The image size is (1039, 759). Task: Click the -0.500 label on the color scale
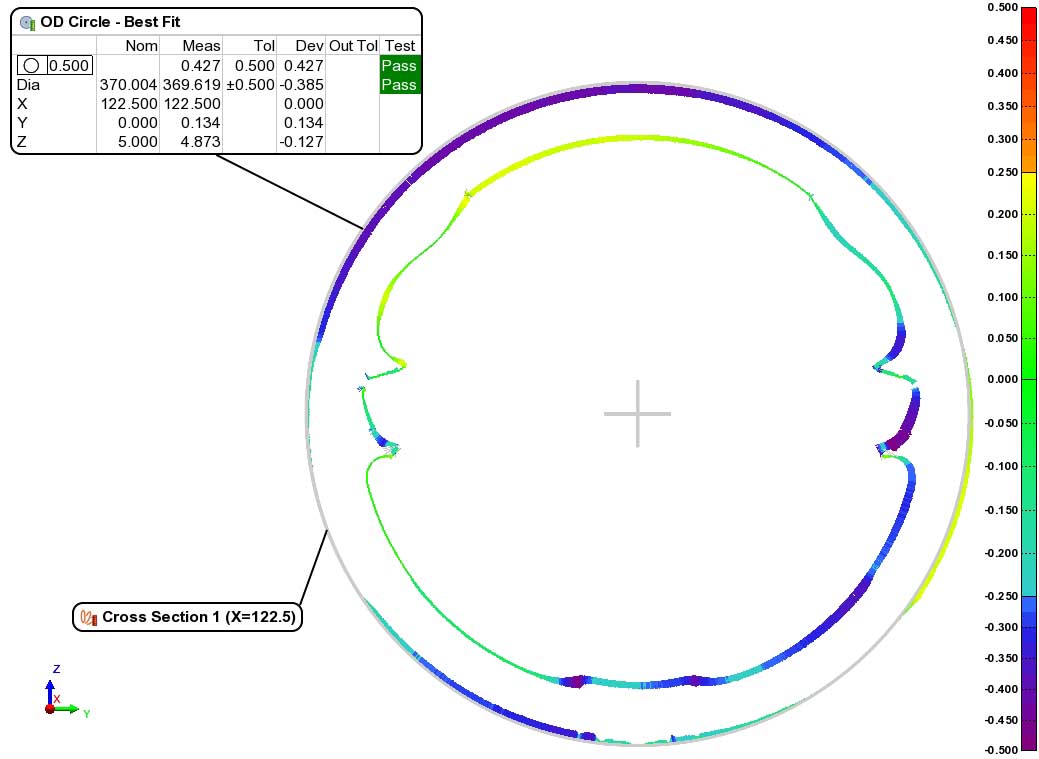coord(1001,750)
